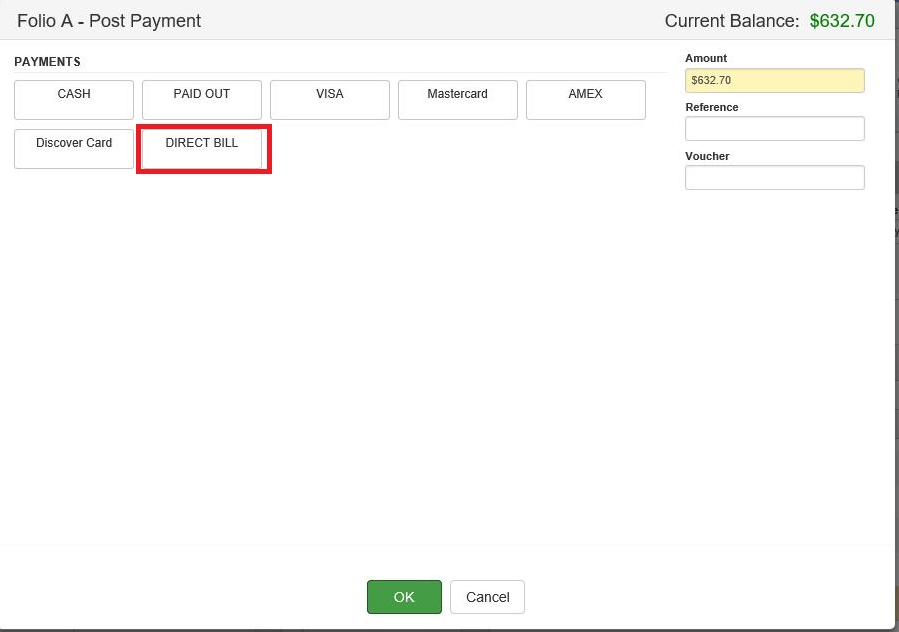Click into the Reference field
This screenshot has height=632, width=899.
774,128
